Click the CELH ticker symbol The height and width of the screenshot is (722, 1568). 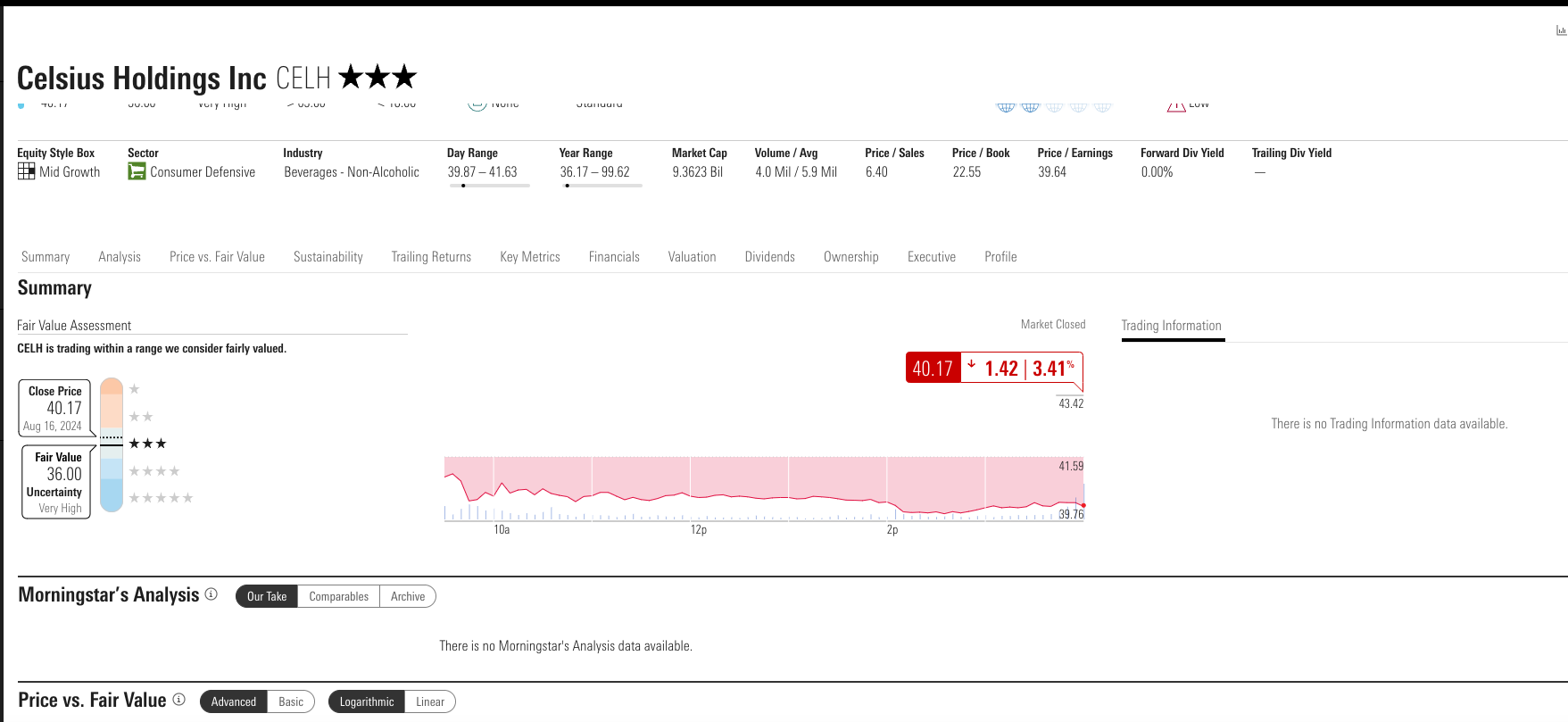[x=303, y=79]
